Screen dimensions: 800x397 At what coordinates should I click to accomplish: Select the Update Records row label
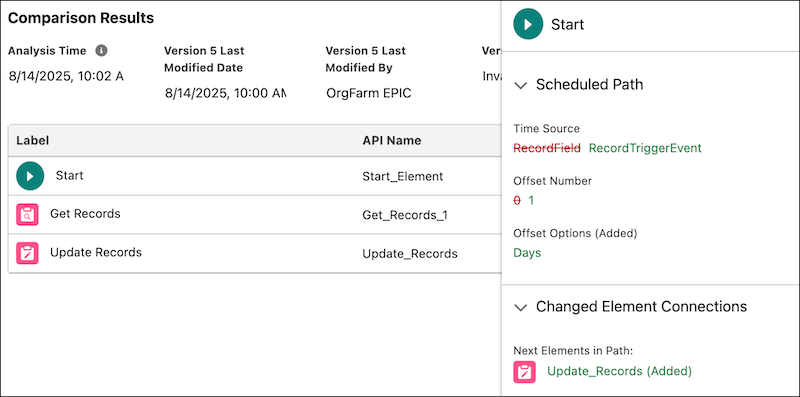tap(96, 252)
